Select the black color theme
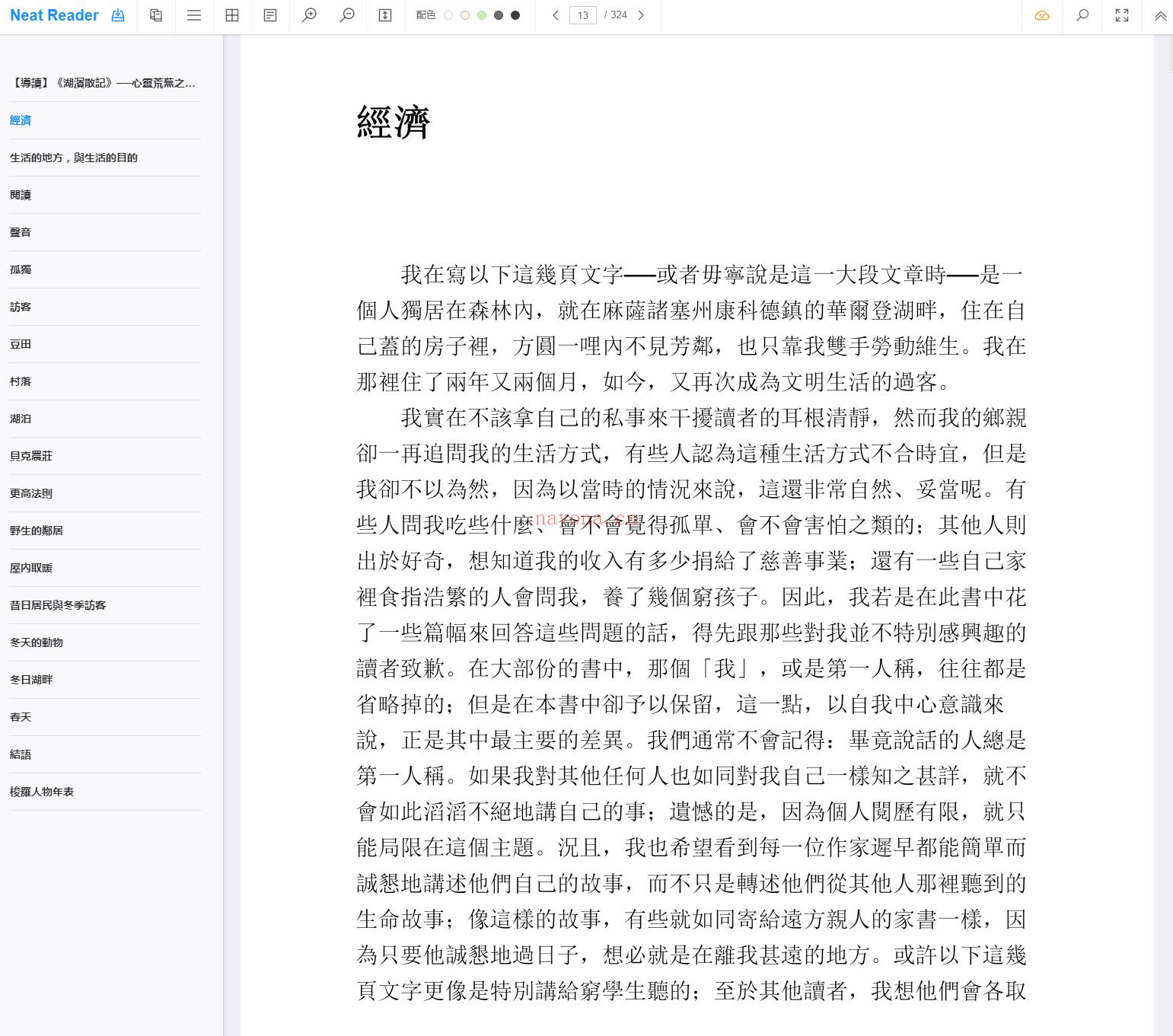 [515, 15]
